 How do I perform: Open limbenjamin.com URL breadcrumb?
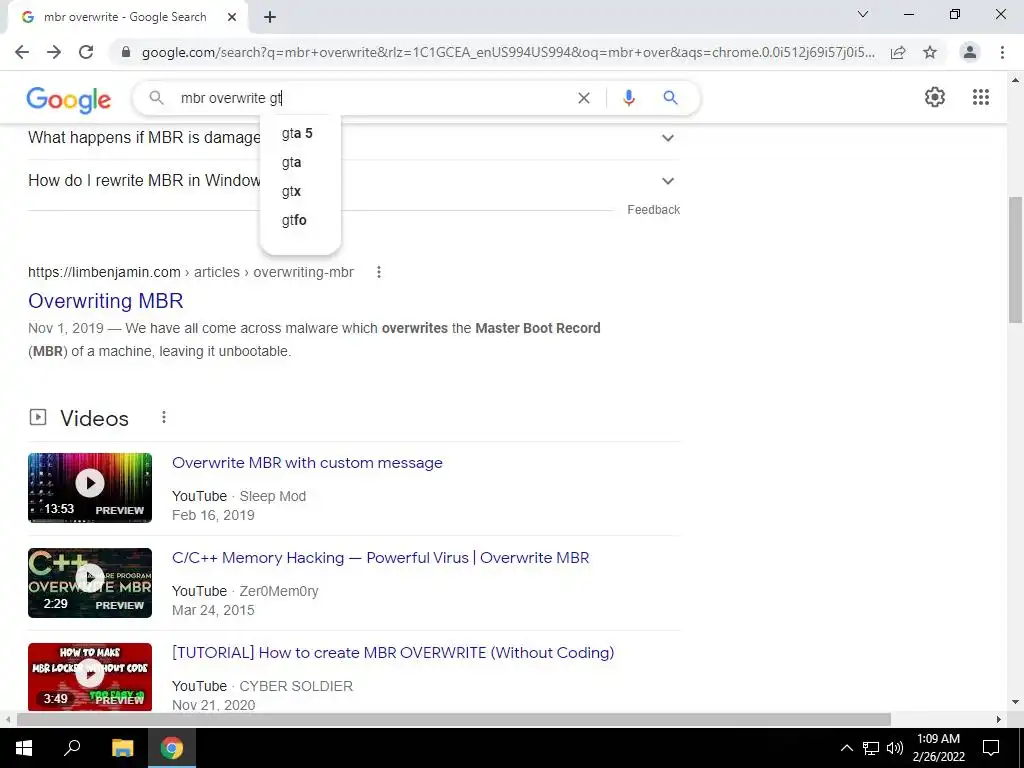pyautogui.click(x=191, y=272)
